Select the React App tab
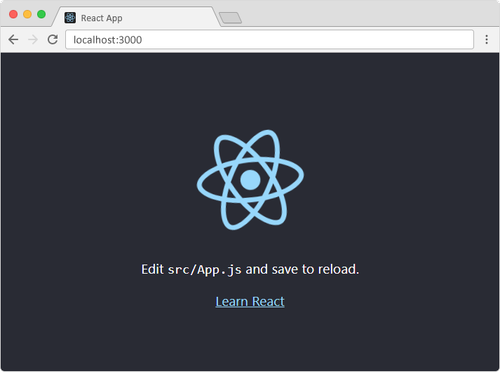The height and width of the screenshot is (372, 500). (137, 17)
